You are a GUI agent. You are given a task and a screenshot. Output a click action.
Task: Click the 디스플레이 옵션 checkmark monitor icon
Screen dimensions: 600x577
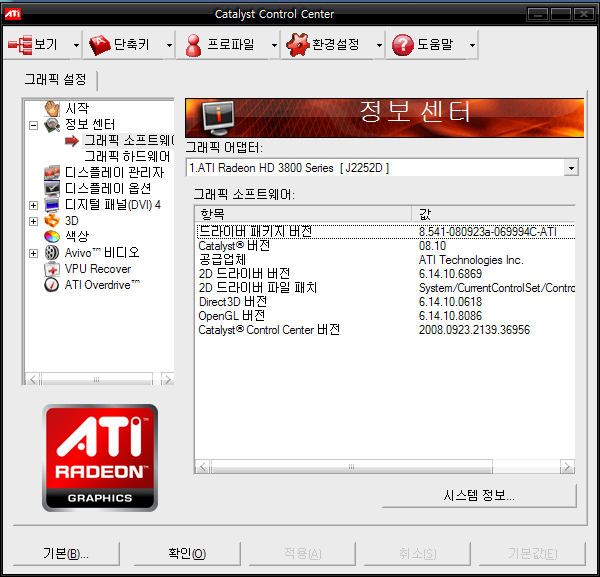(x=52, y=188)
